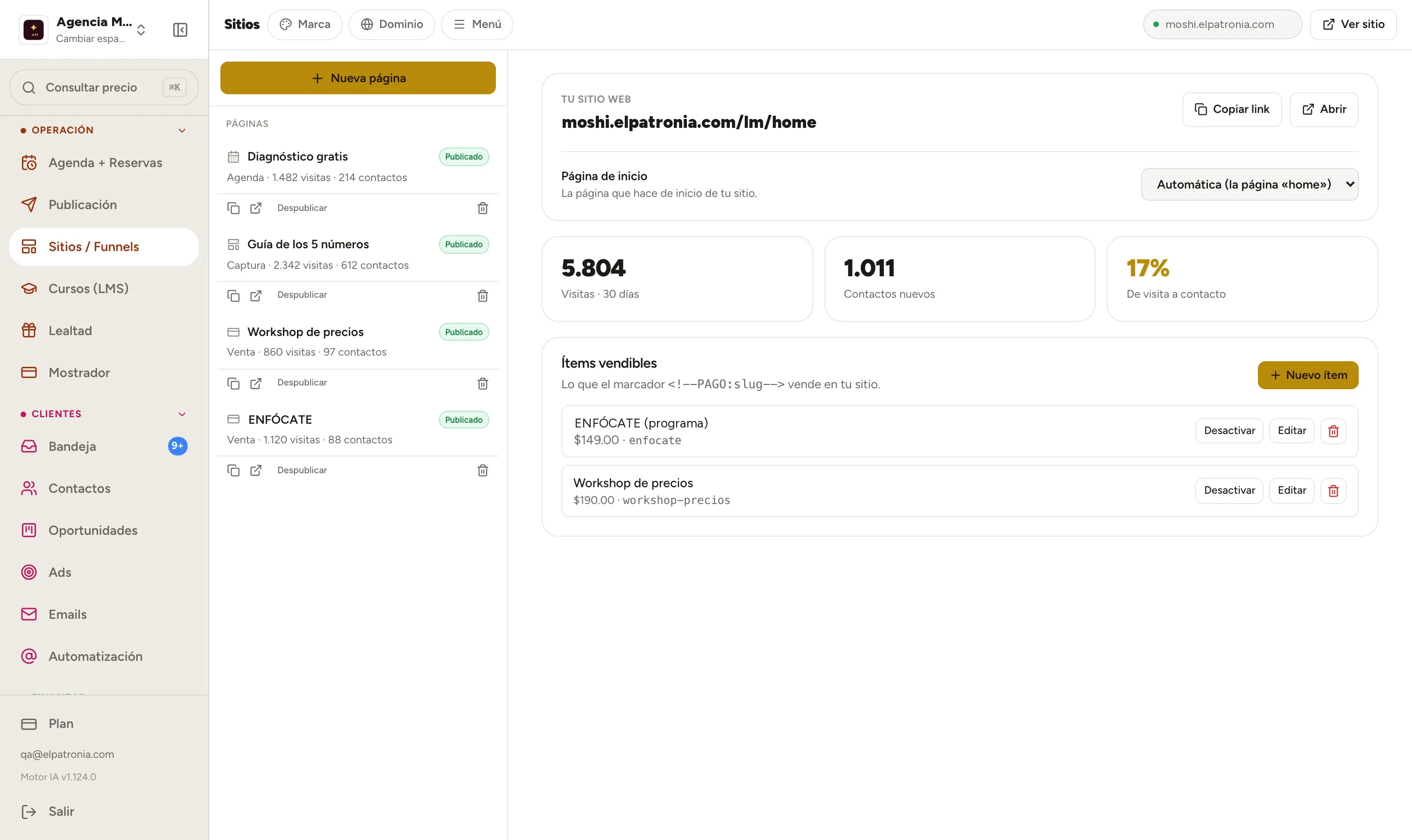Delete the Workshop de precios page
The height and width of the screenshot is (840, 1412).
[x=482, y=383]
